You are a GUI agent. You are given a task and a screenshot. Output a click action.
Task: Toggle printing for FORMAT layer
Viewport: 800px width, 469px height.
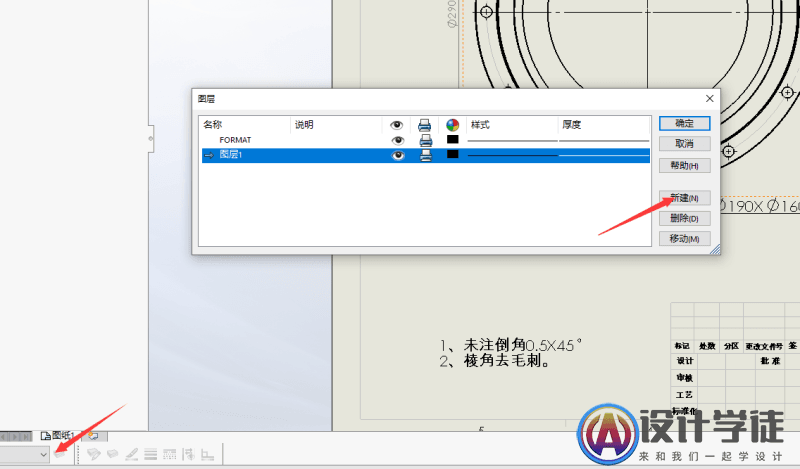pos(426,140)
